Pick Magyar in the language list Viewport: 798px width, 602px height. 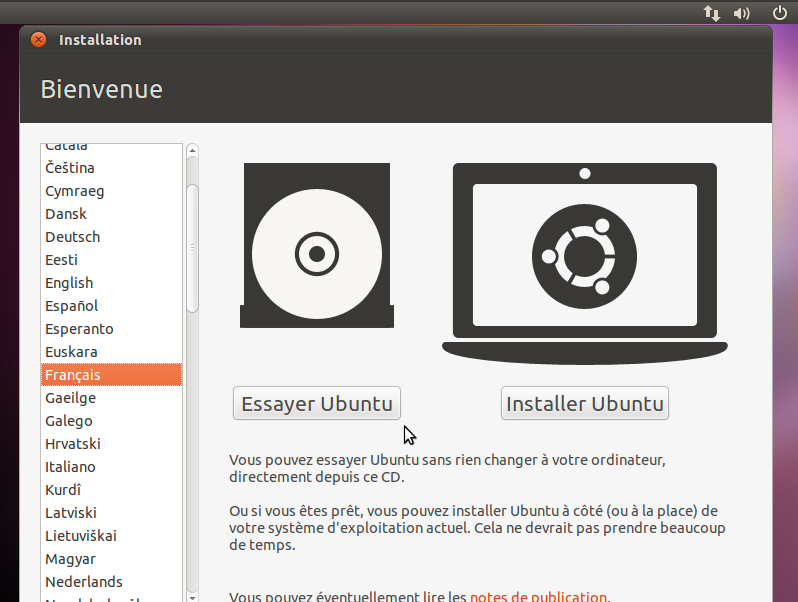70,559
